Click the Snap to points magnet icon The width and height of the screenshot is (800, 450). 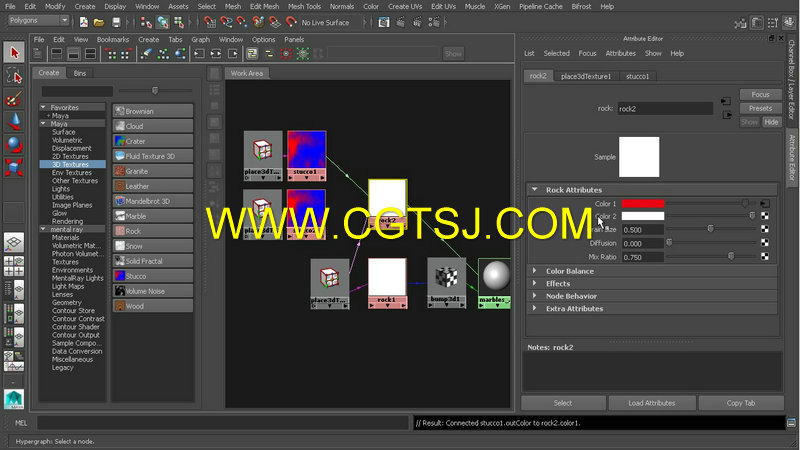pyautogui.click(x=242, y=22)
